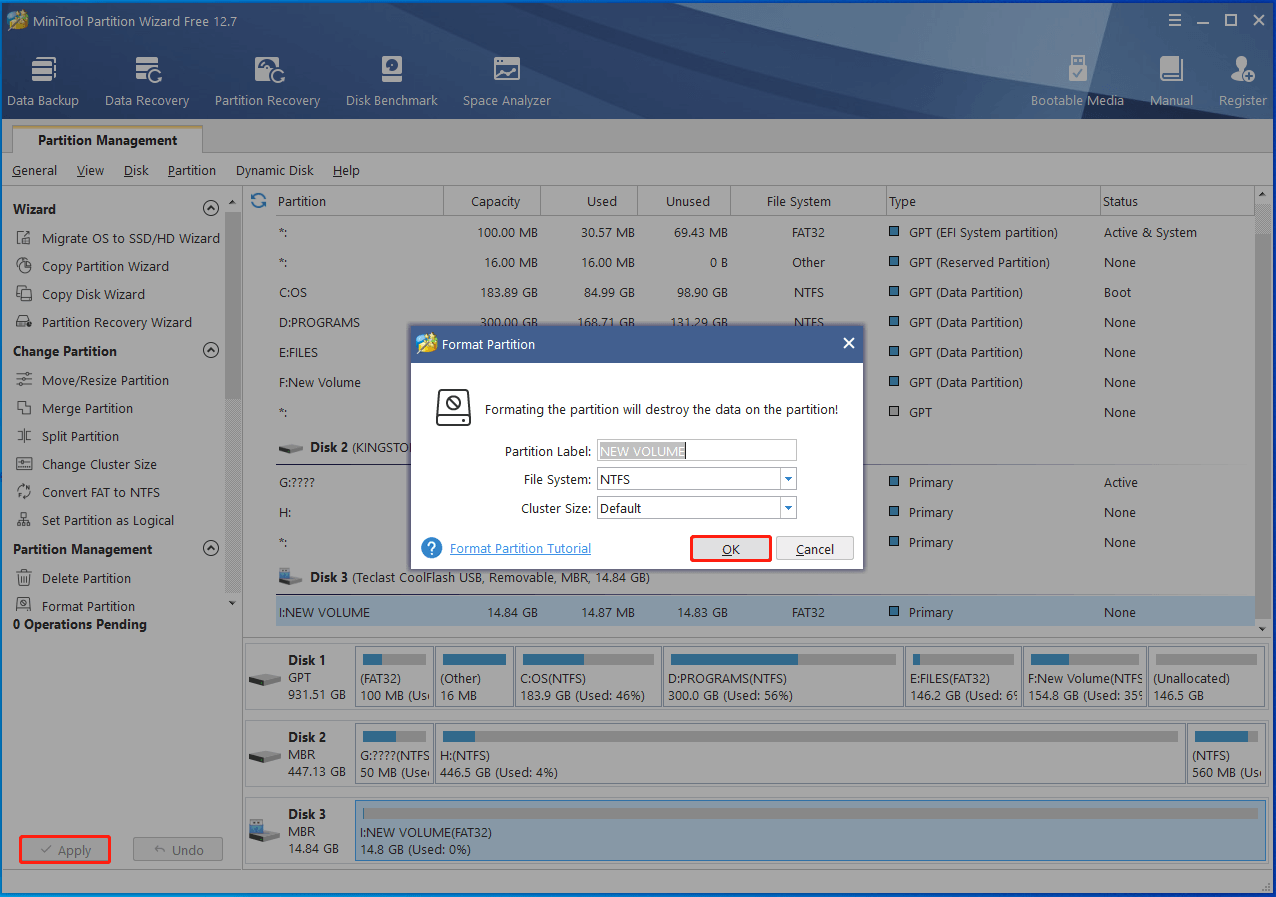Open the View menu

90,171
